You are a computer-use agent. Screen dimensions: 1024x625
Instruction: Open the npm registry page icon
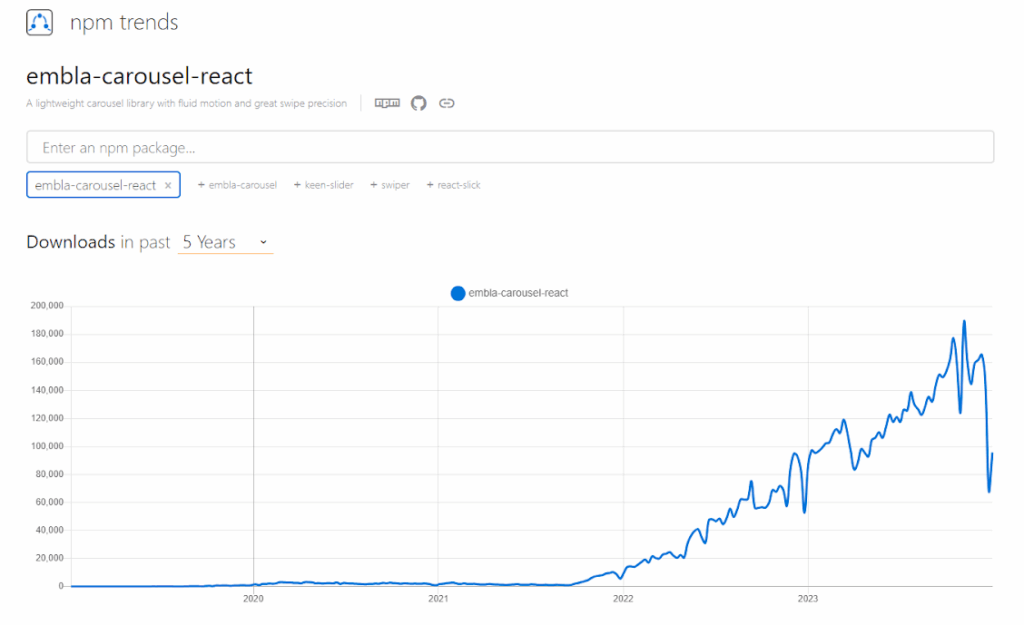point(387,103)
